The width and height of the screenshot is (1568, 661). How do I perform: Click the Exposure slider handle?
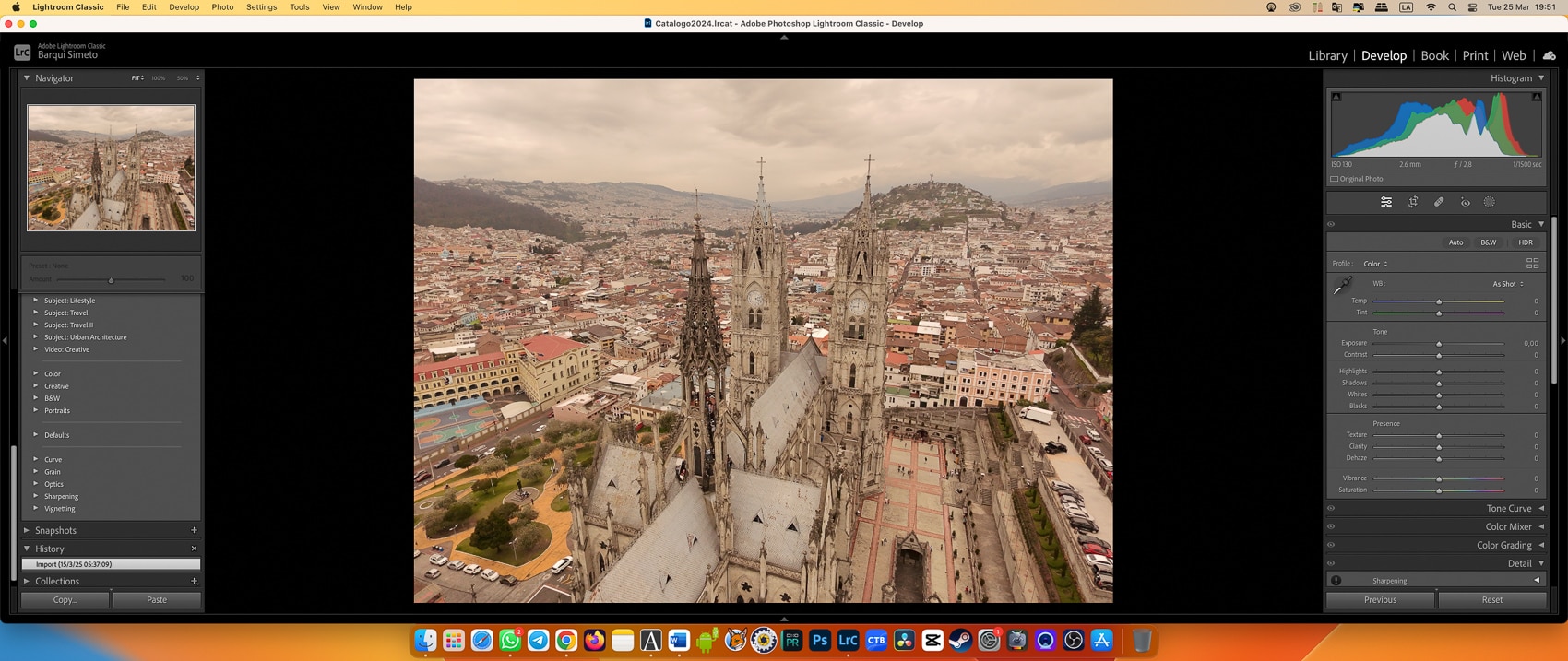[x=1439, y=344]
